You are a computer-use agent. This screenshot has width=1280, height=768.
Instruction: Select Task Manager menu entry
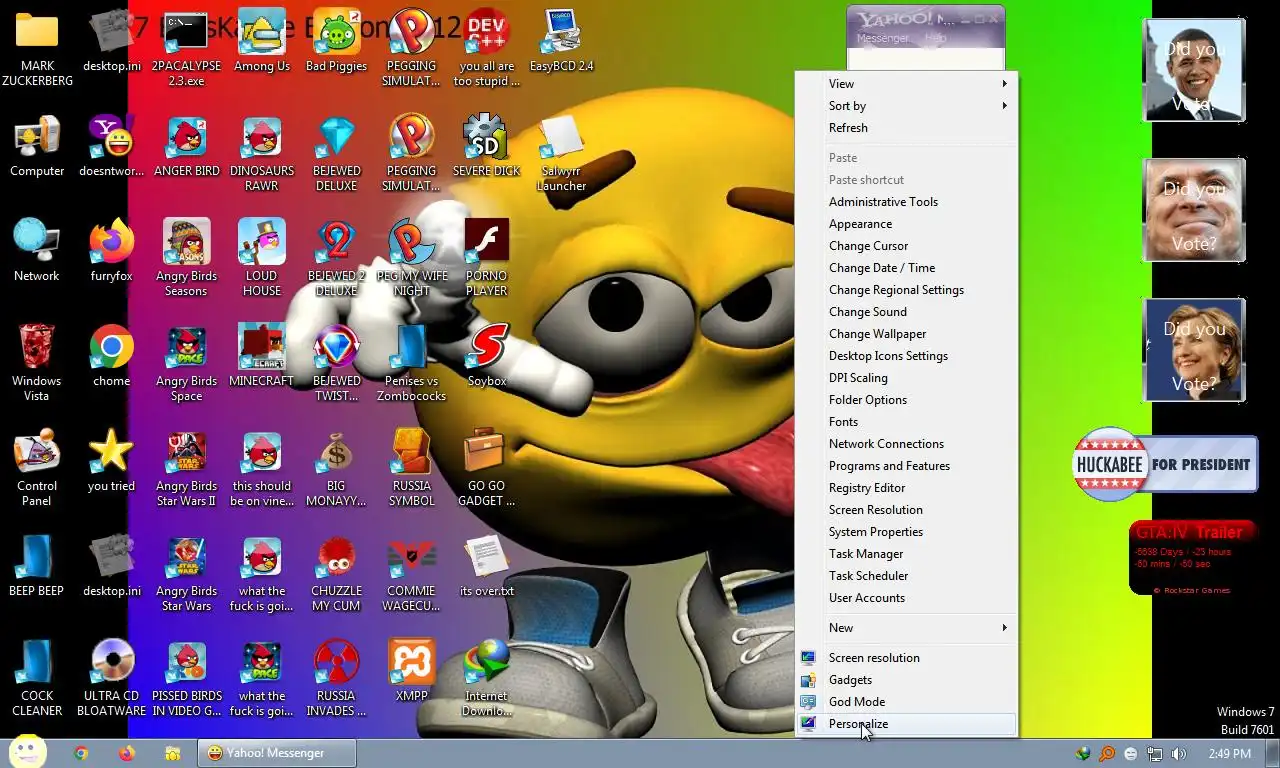907,554
